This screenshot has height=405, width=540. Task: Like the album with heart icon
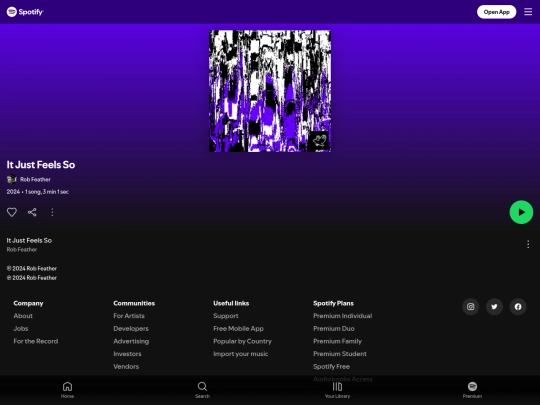(x=12, y=212)
